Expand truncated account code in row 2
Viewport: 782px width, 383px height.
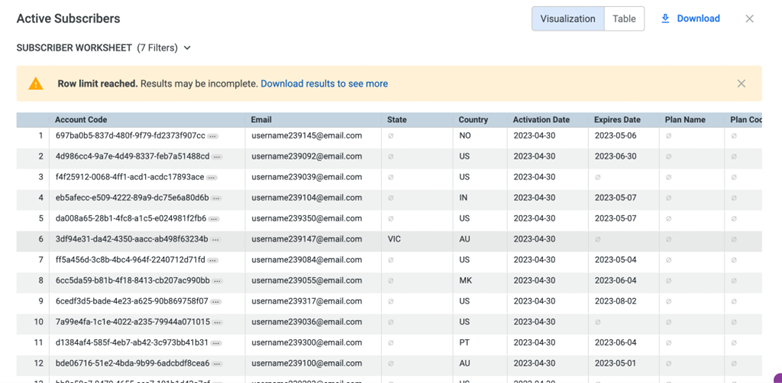[217, 157]
